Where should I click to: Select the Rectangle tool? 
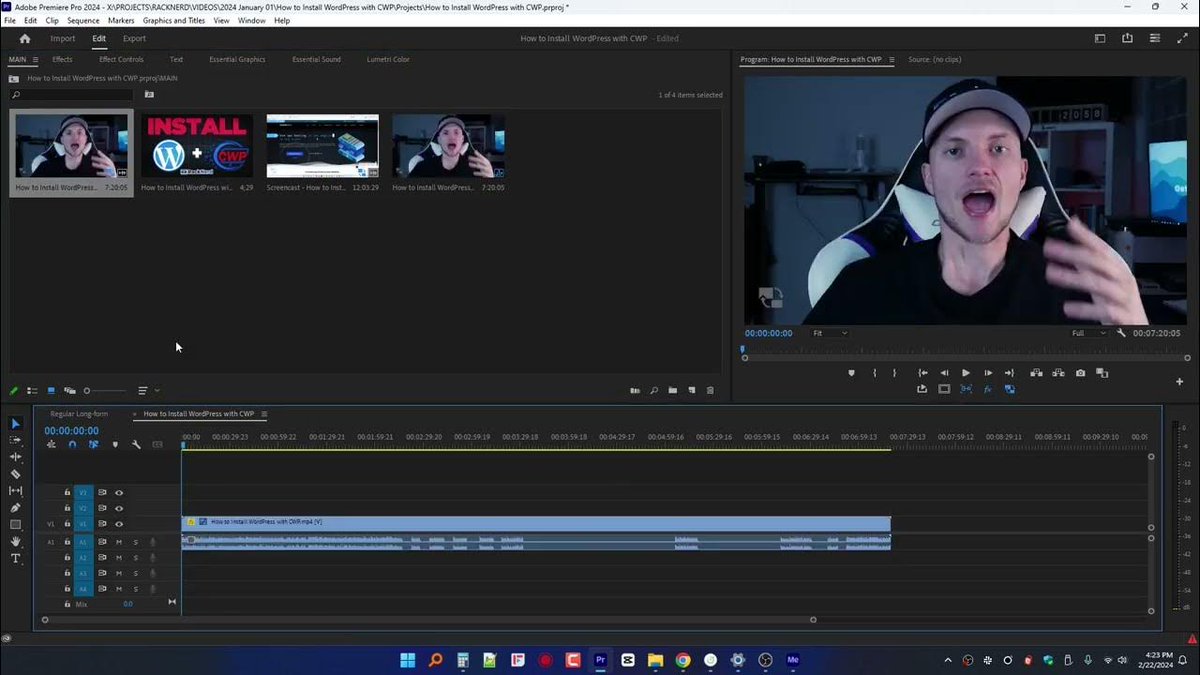click(x=15, y=524)
